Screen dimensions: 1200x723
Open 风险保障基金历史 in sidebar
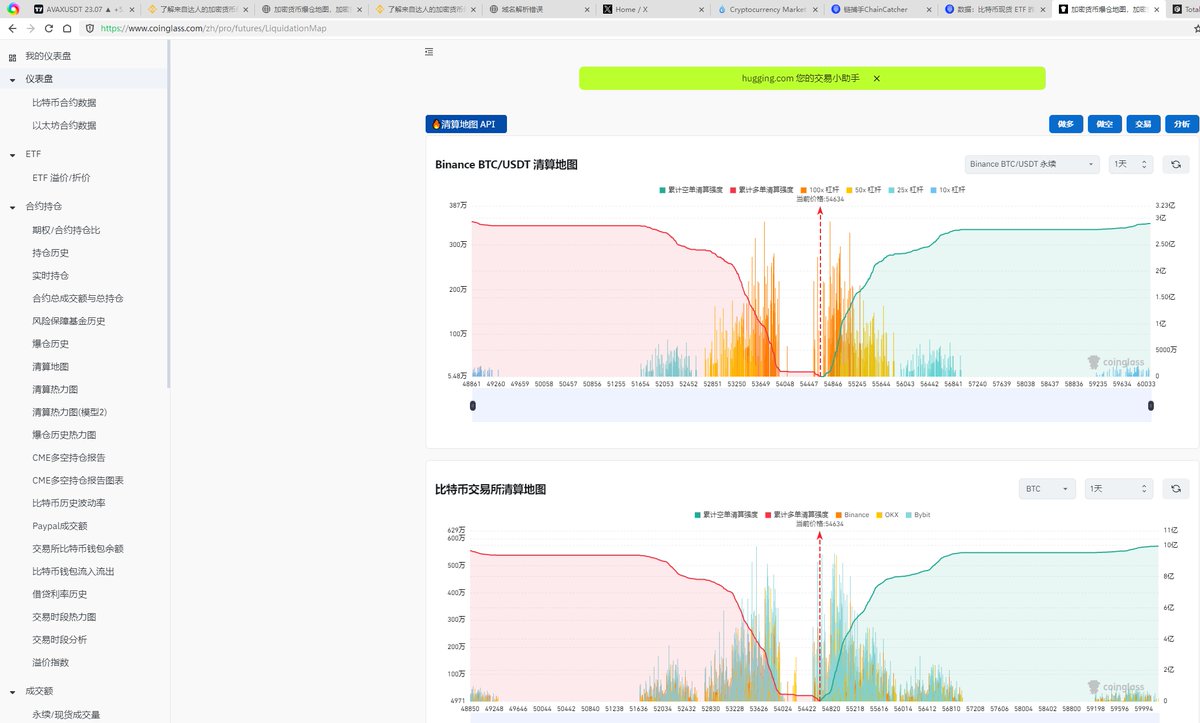pos(69,321)
